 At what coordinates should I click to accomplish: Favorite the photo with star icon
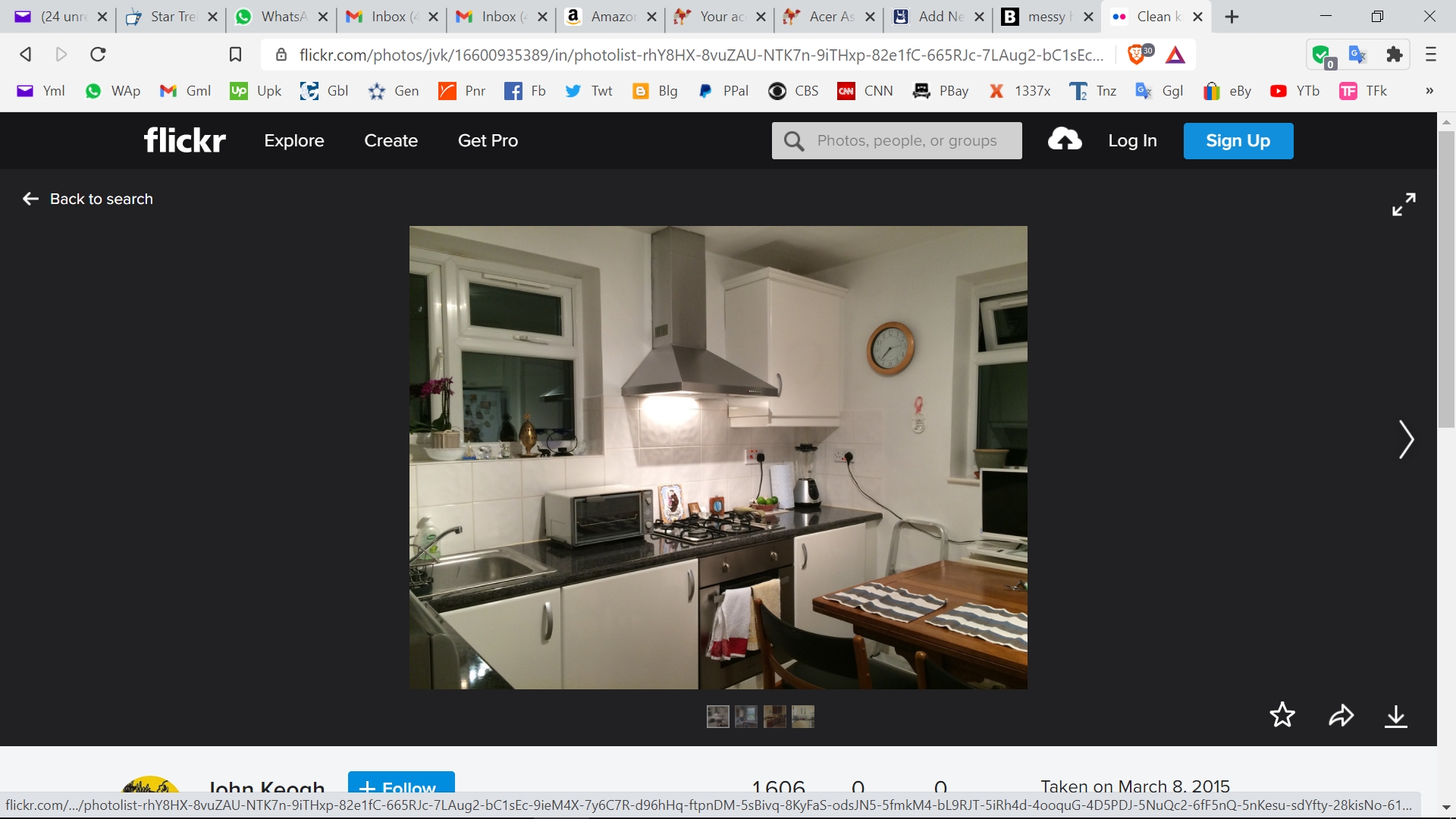click(1282, 715)
